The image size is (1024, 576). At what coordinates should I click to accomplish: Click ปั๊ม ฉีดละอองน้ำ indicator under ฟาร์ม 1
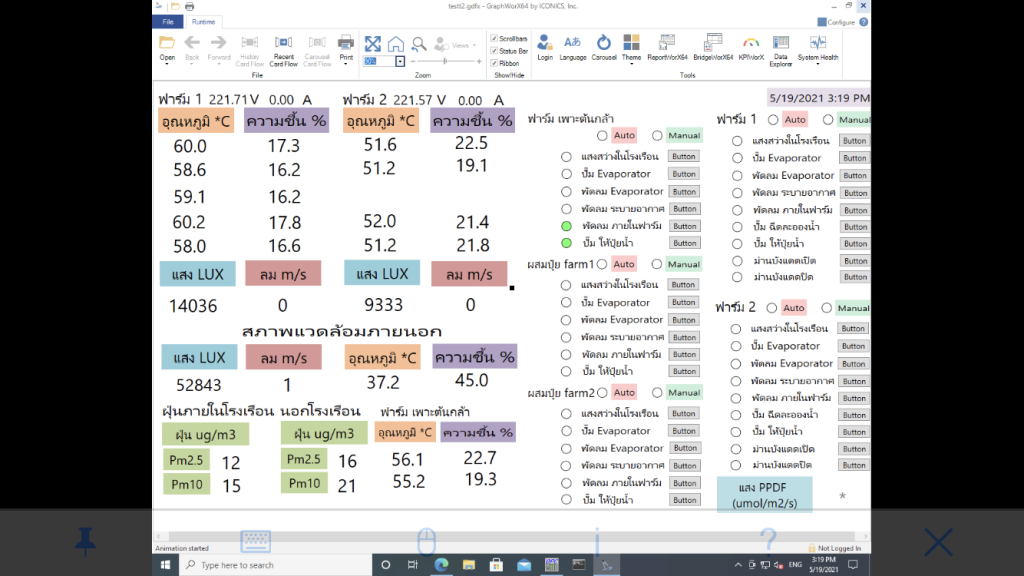point(737,227)
